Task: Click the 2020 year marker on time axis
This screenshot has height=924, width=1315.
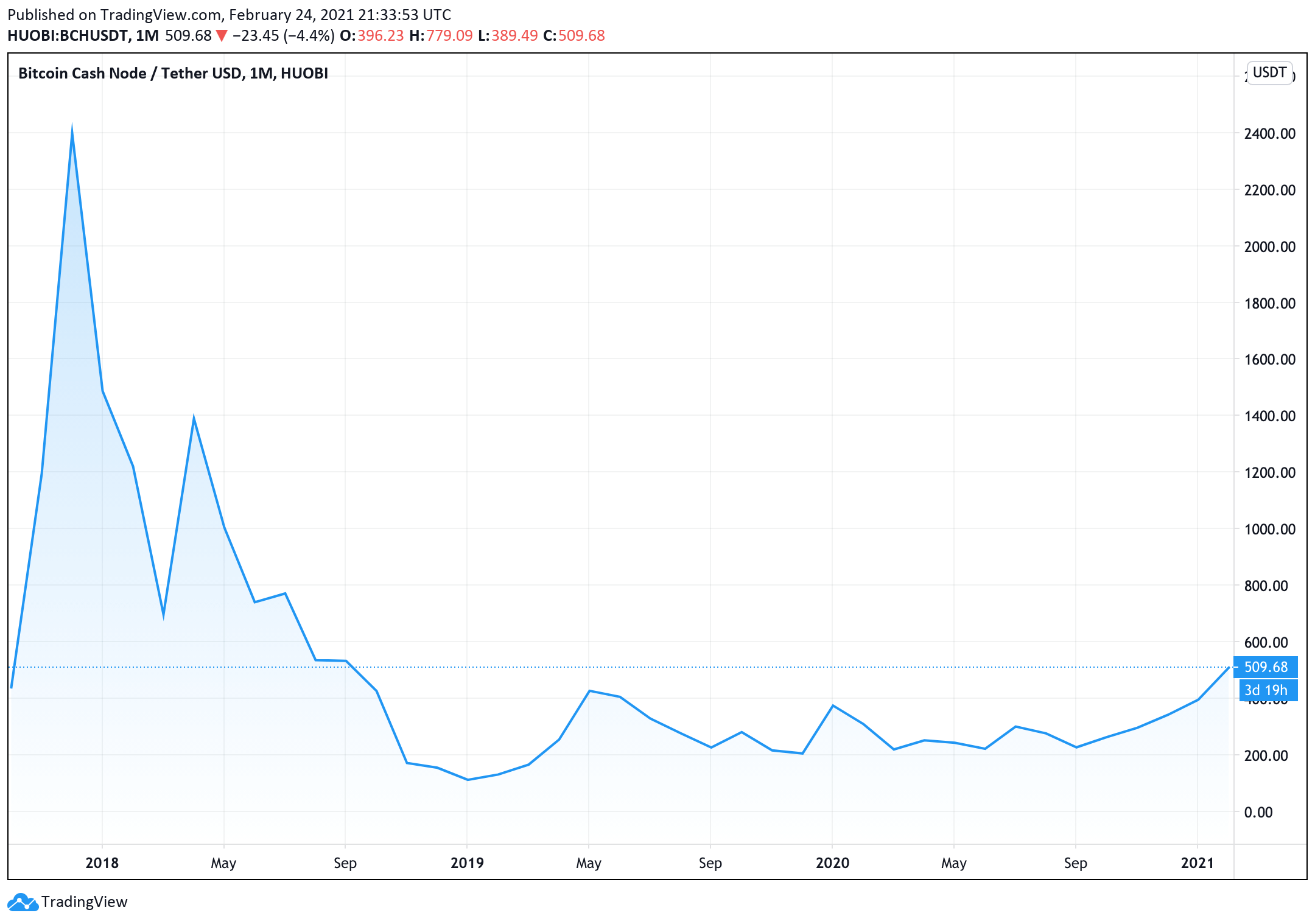Action: click(x=832, y=863)
